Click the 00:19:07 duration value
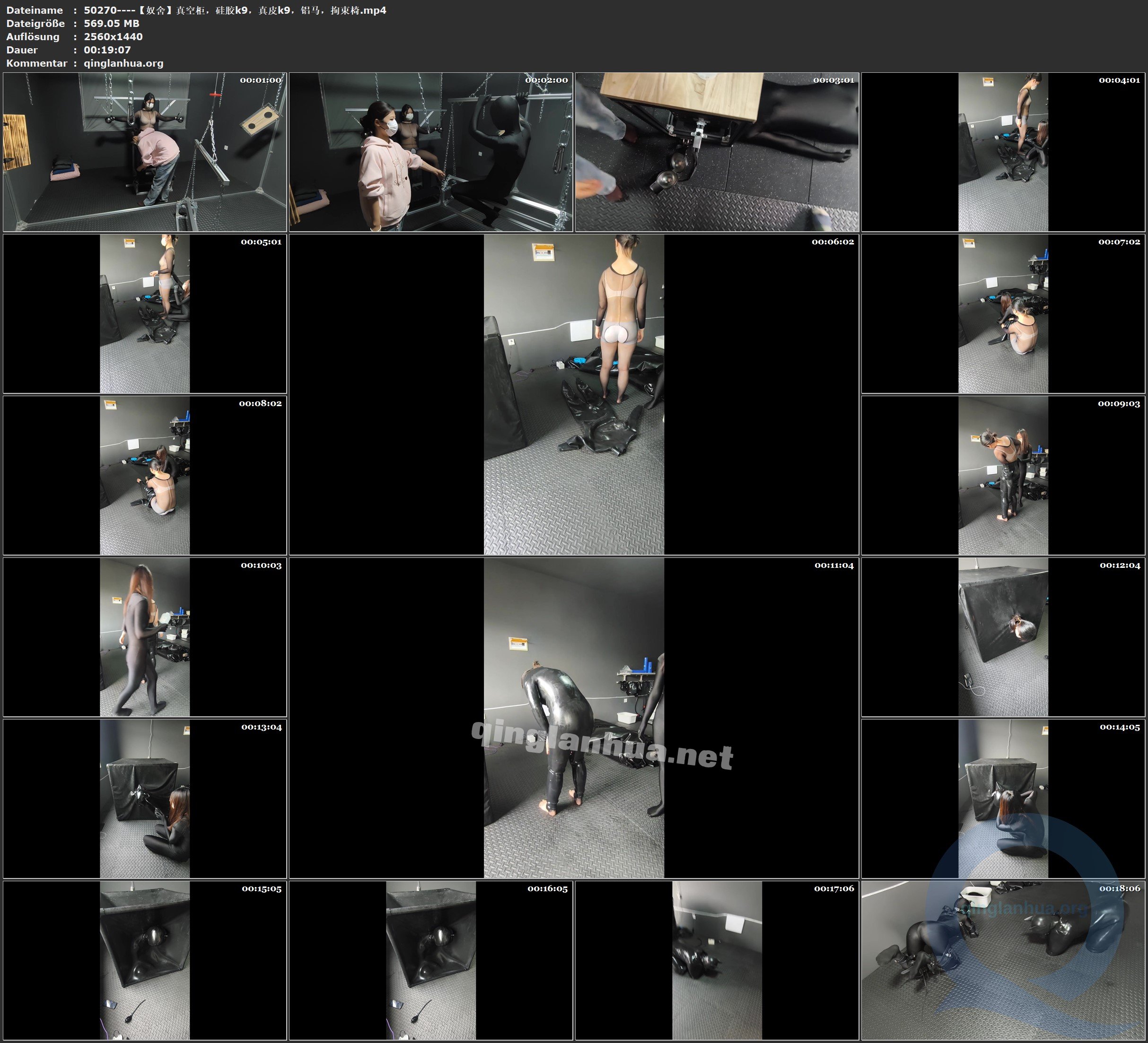 107,50
